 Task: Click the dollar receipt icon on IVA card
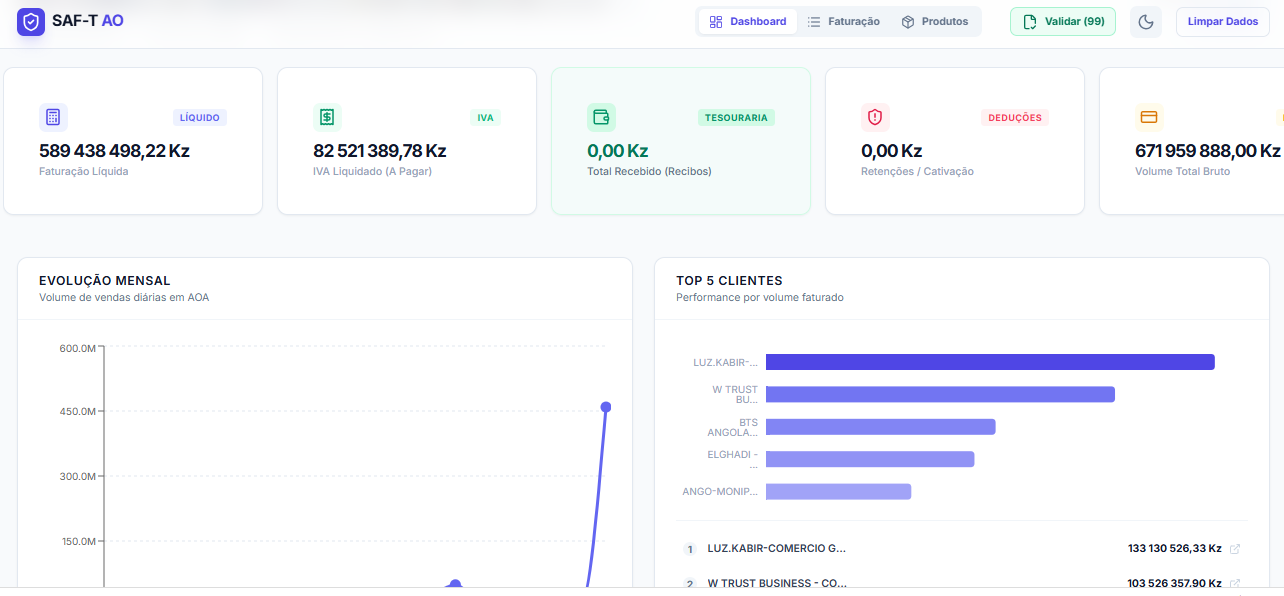(327, 118)
